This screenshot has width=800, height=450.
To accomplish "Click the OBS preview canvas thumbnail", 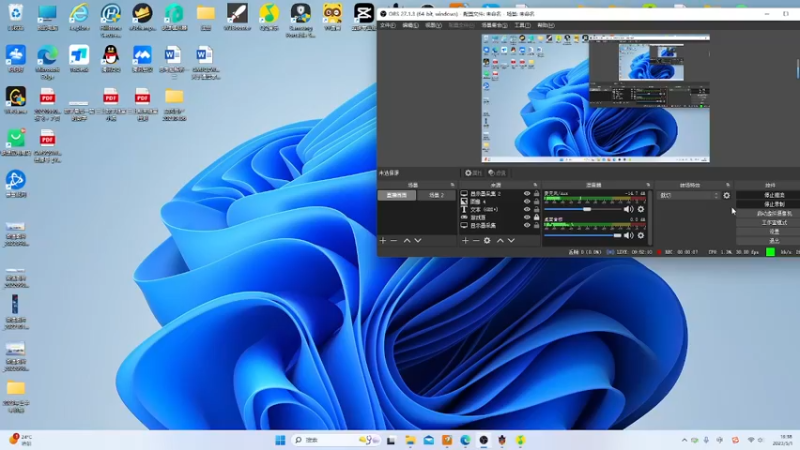I will pos(595,98).
